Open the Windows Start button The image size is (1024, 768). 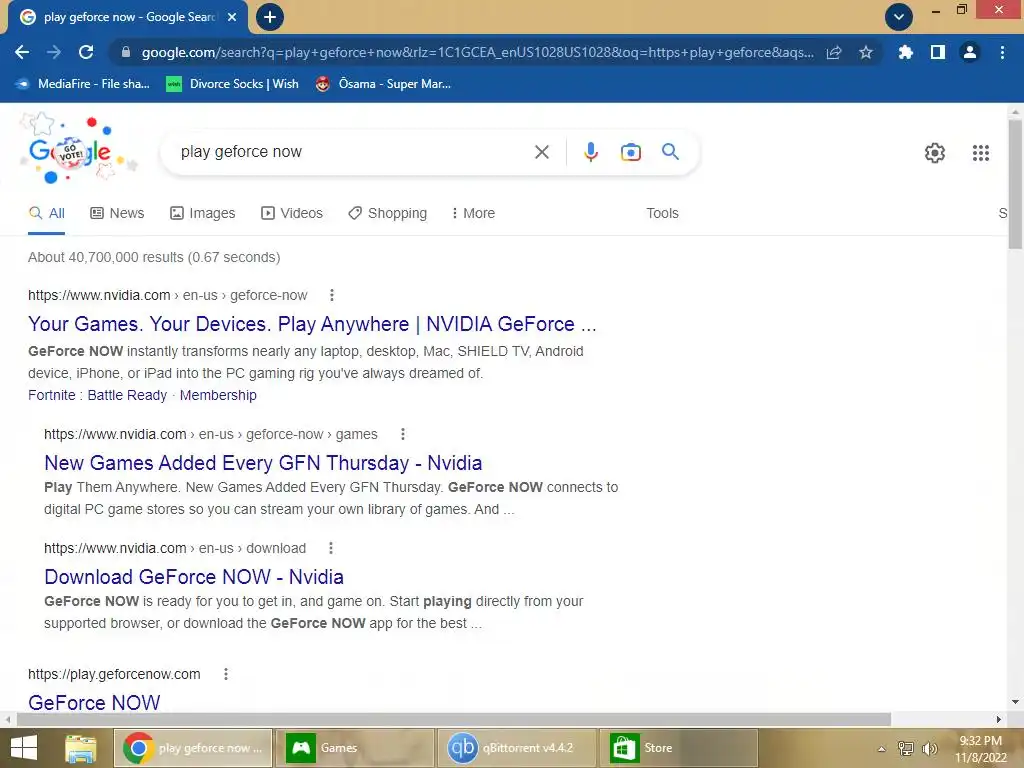(24, 748)
